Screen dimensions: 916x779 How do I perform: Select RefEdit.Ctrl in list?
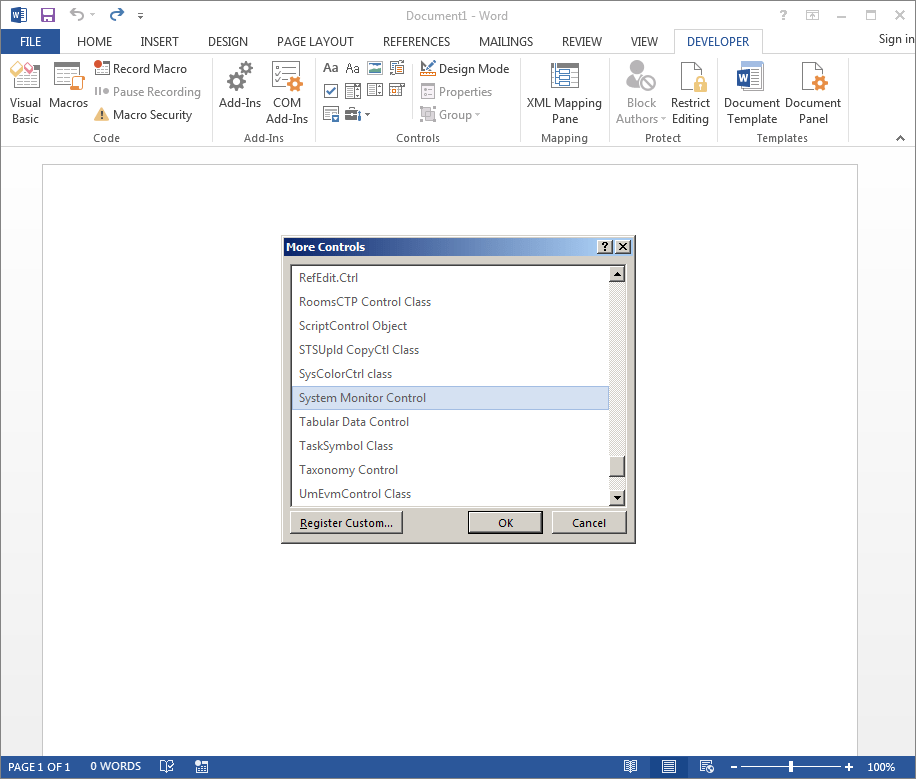click(450, 278)
